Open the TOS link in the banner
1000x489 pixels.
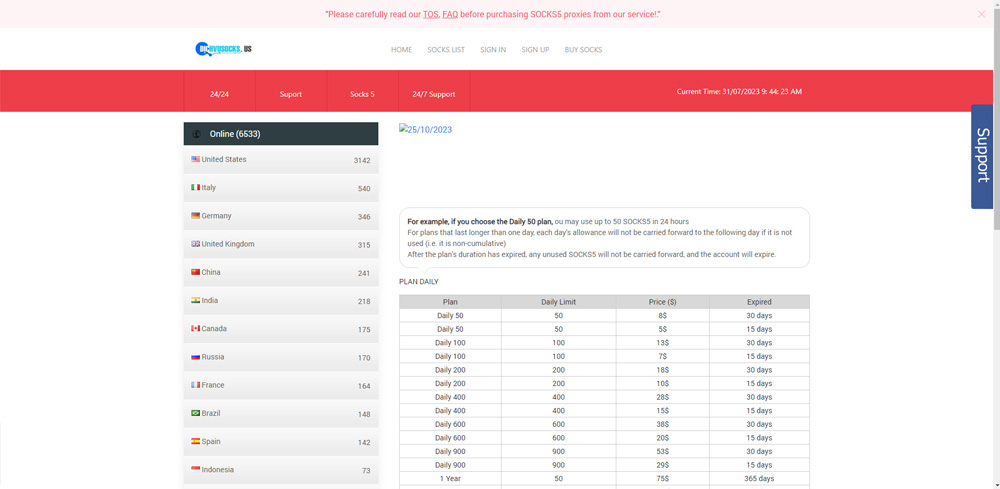click(x=430, y=14)
